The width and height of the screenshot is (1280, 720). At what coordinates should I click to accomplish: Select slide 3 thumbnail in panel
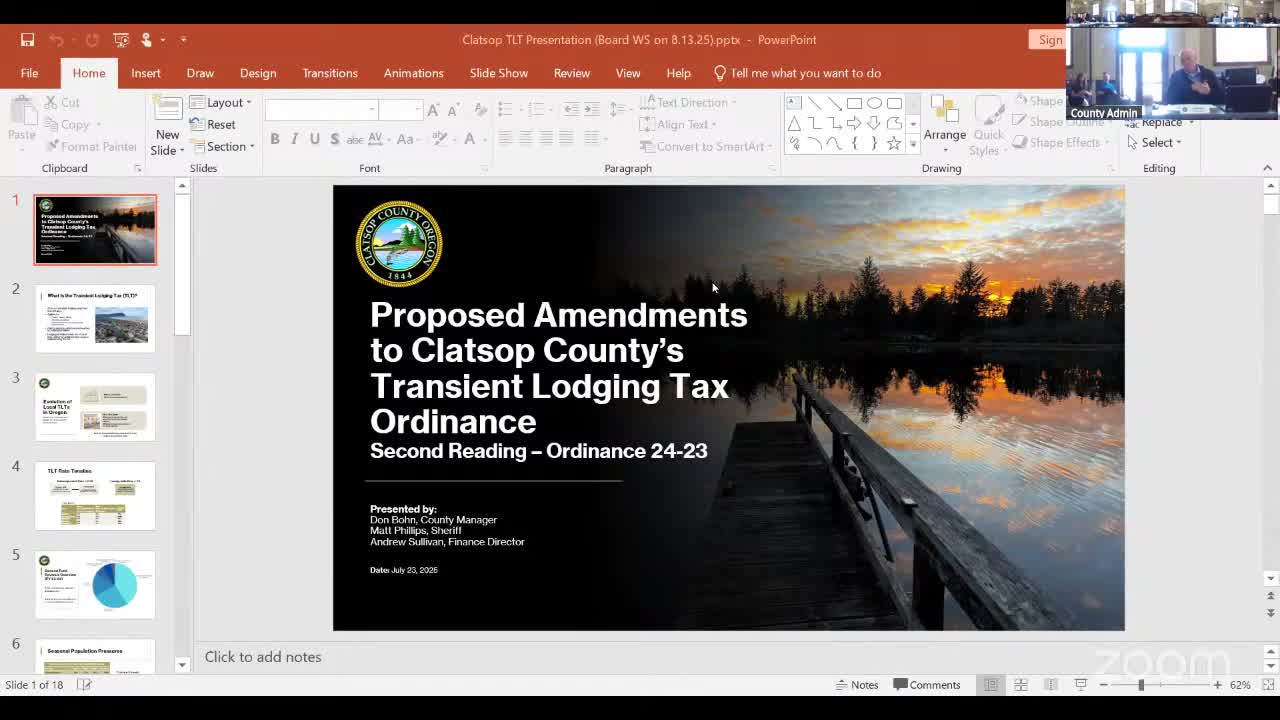click(95, 407)
